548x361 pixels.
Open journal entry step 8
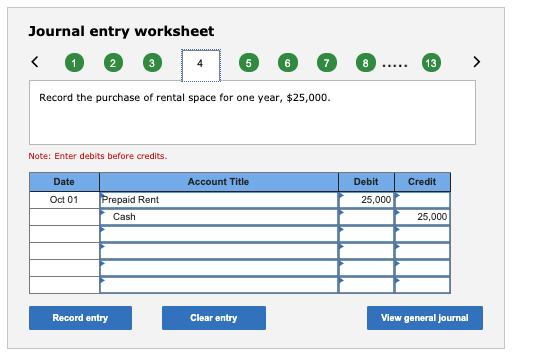click(366, 63)
